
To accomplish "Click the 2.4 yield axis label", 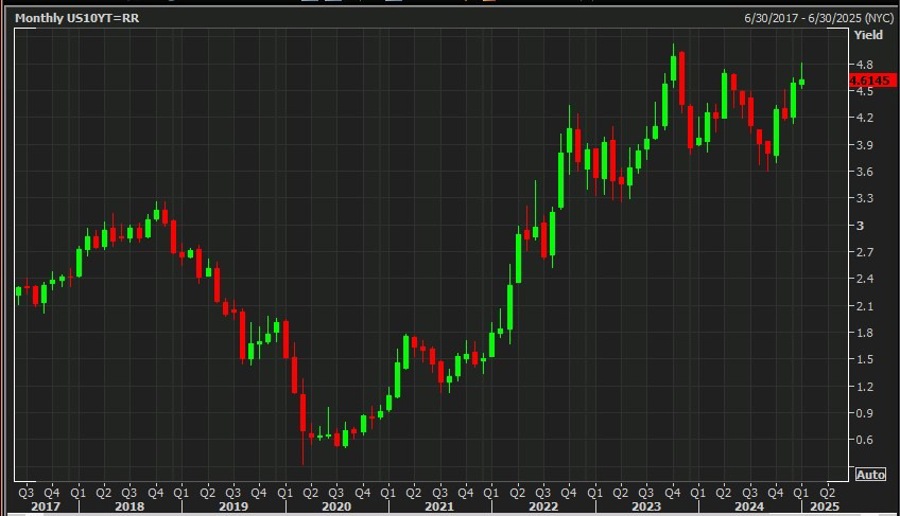I will (x=864, y=279).
